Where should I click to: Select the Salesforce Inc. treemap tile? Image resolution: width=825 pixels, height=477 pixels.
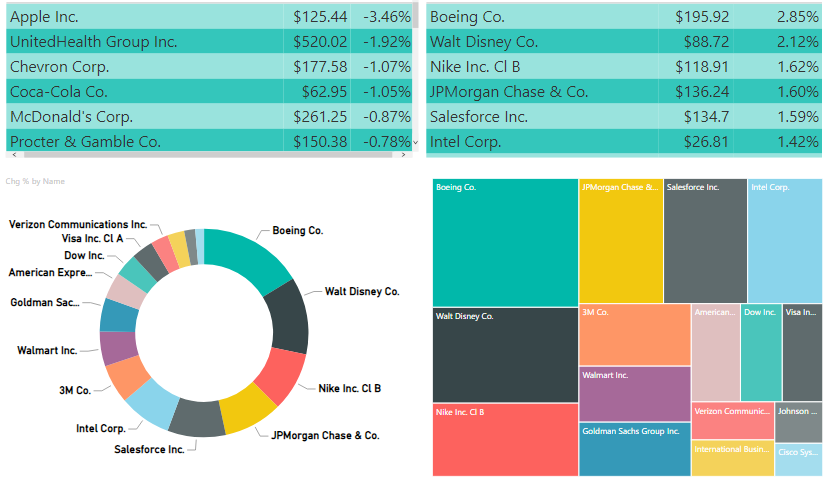(x=705, y=241)
